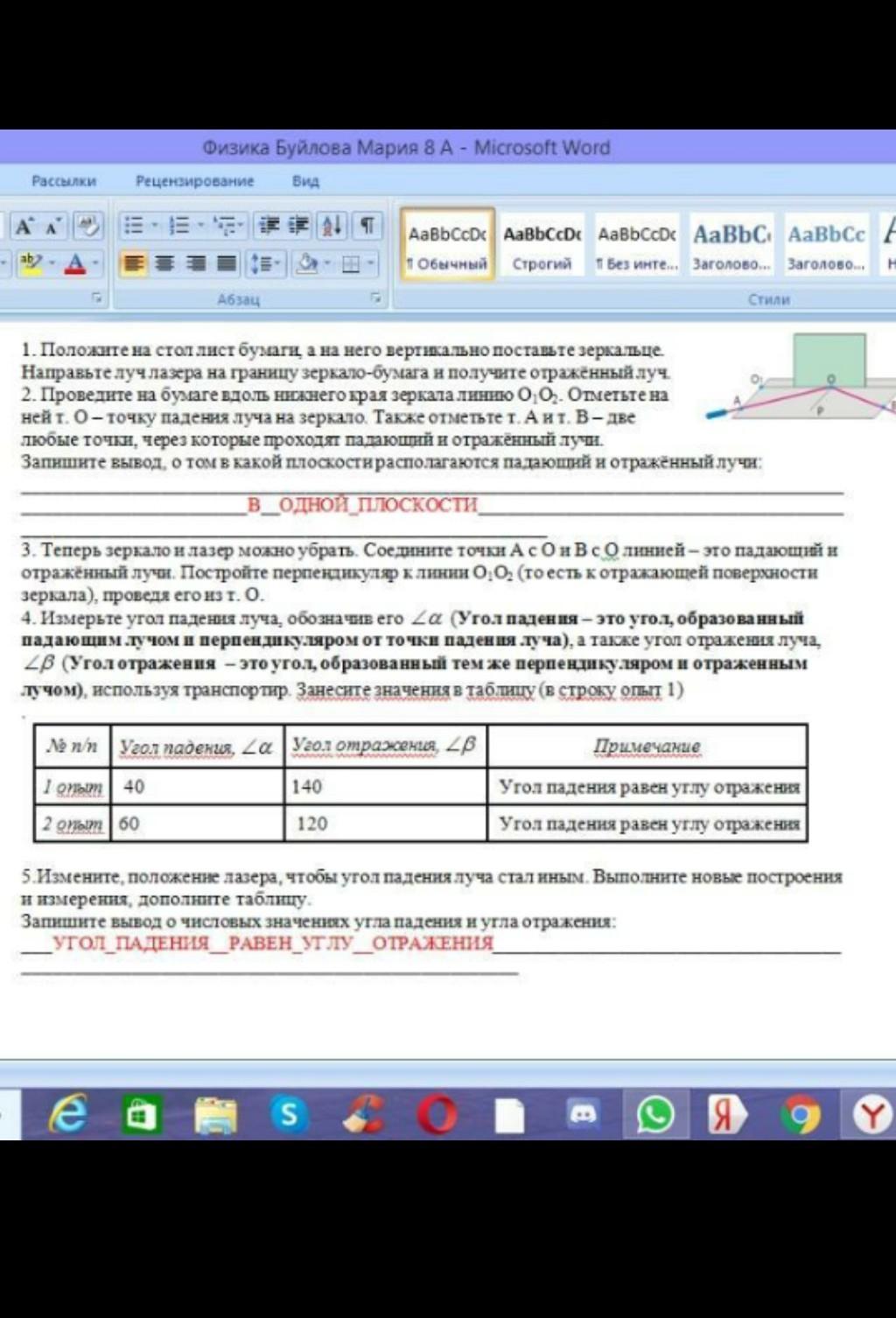Open shading color dropdown arrow
This screenshot has height=1318, width=896.
tap(326, 263)
